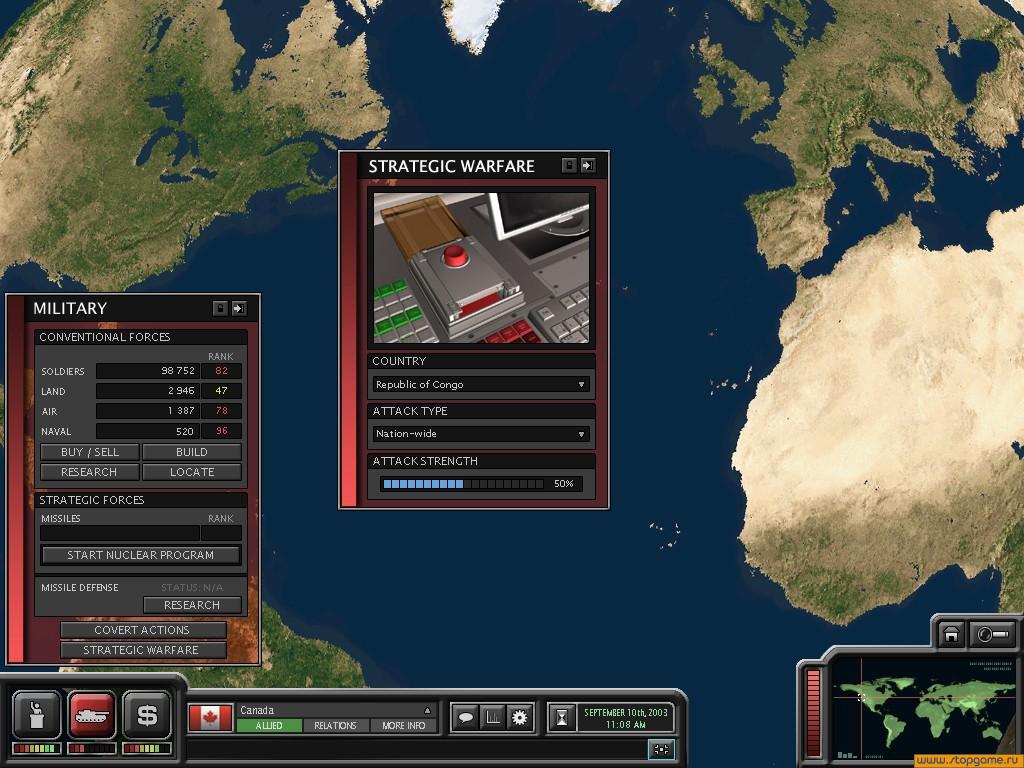Click the home icon above the minimap
This screenshot has width=1024, height=768.
click(x=951, y=634)
